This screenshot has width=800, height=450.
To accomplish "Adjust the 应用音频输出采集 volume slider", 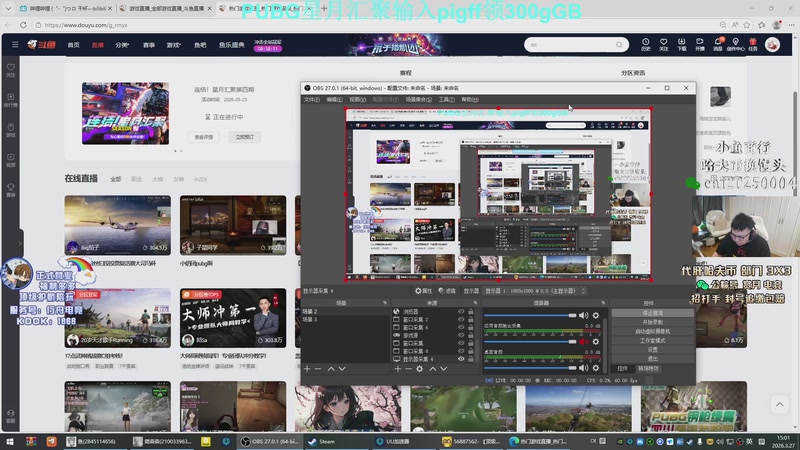I will [x=530, y=341].
